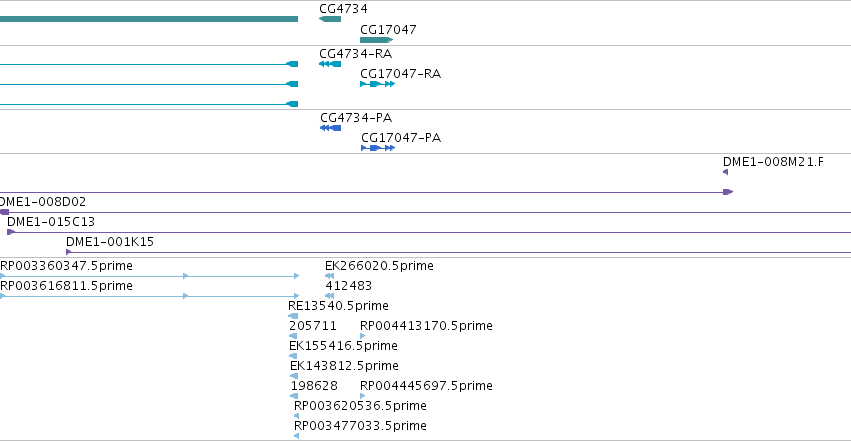The width and height of the screenshot is (851, 441).
Task: Click the EK155416.5prime EST label
Action: pos(344,346)
